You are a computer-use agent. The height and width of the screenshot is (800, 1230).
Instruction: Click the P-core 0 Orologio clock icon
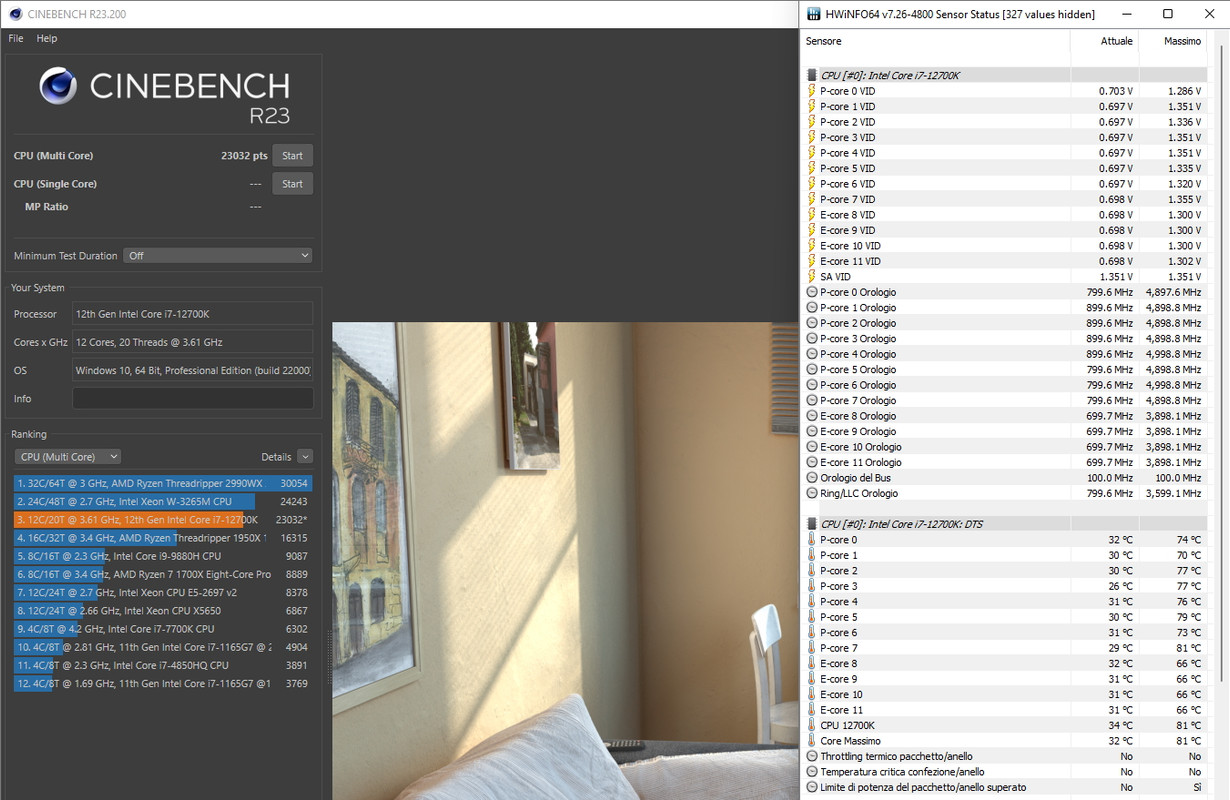[x=811, y=292]
